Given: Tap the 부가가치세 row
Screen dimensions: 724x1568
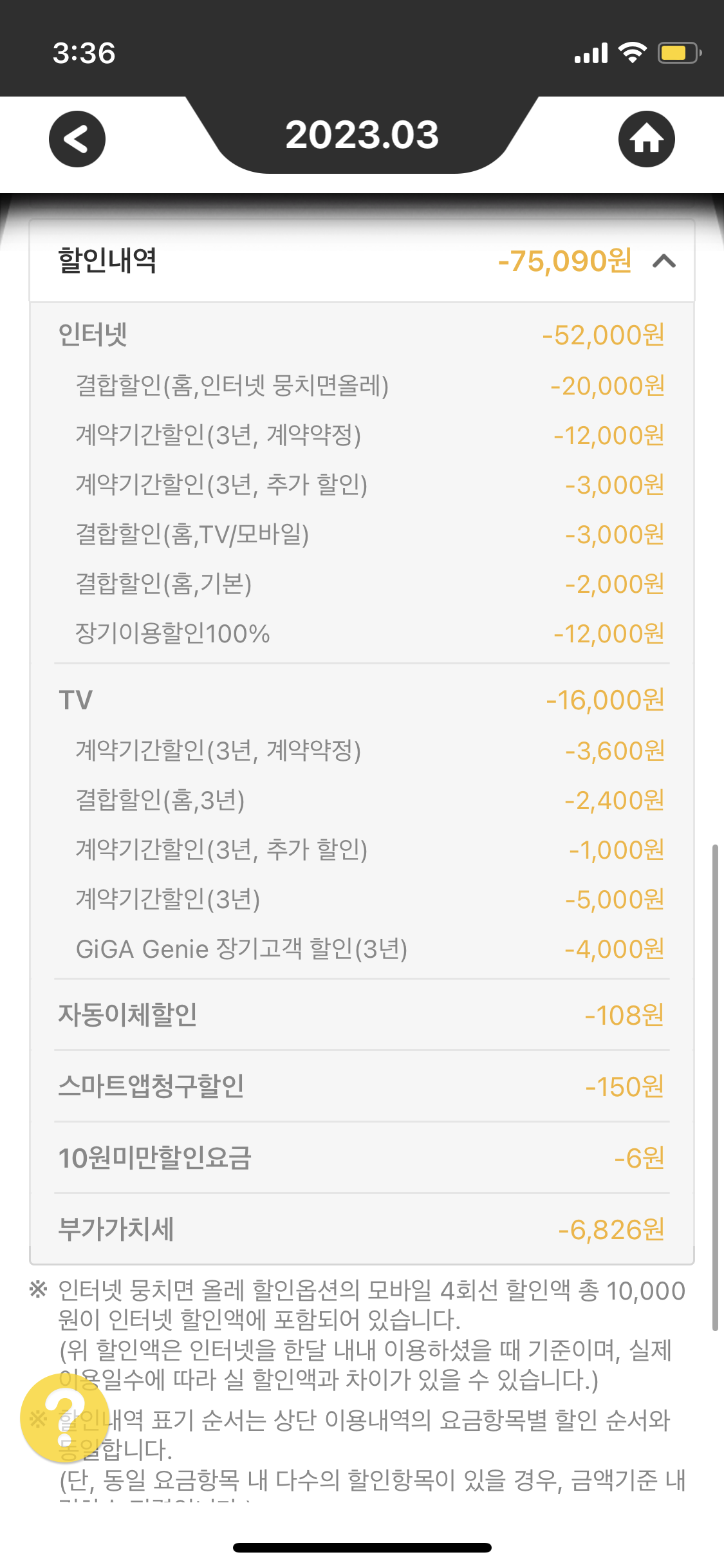Looking at the screenshot, I should (x=362, y=1229).
